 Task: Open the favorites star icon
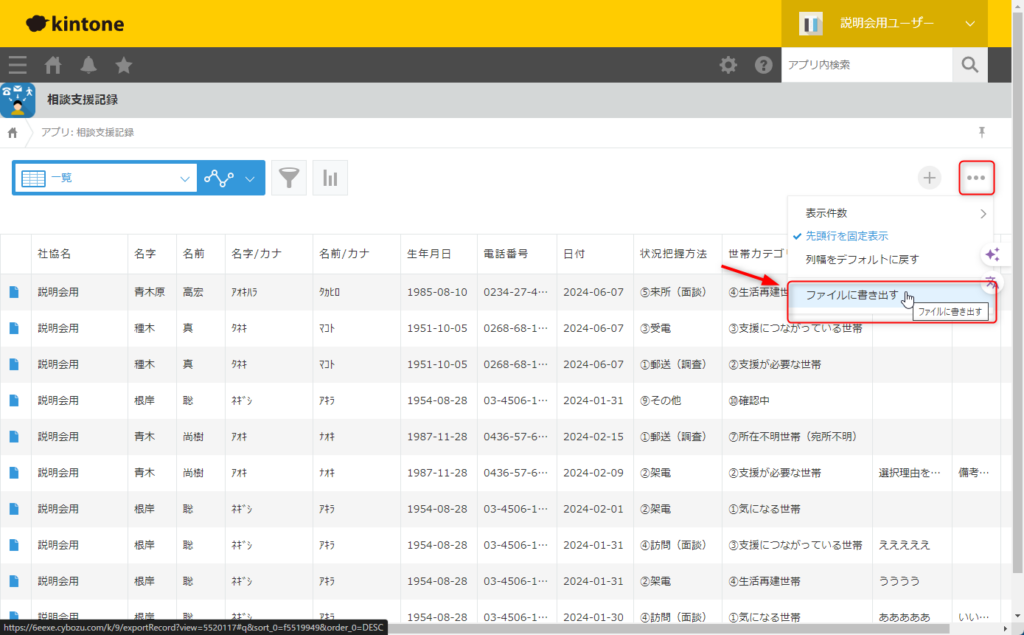click(124, 65)
